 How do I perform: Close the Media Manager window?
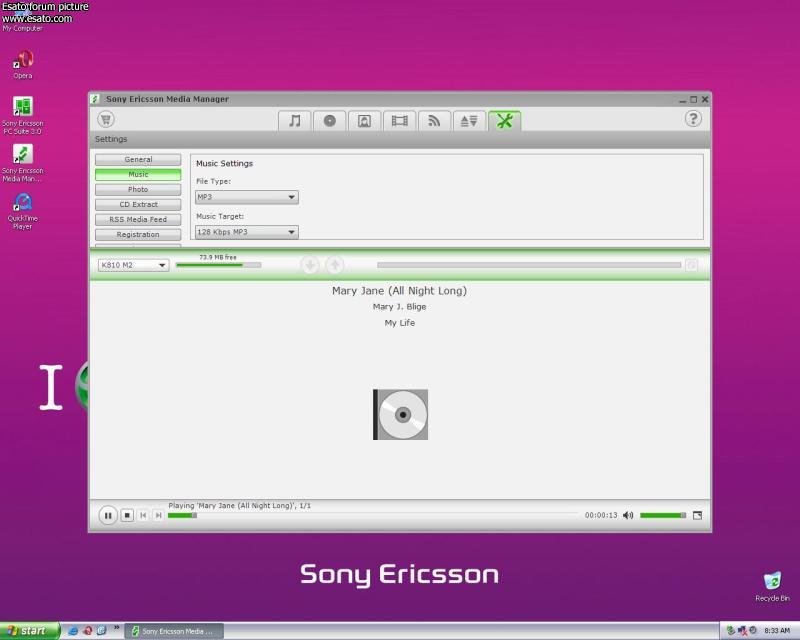[x=705, y=100]
